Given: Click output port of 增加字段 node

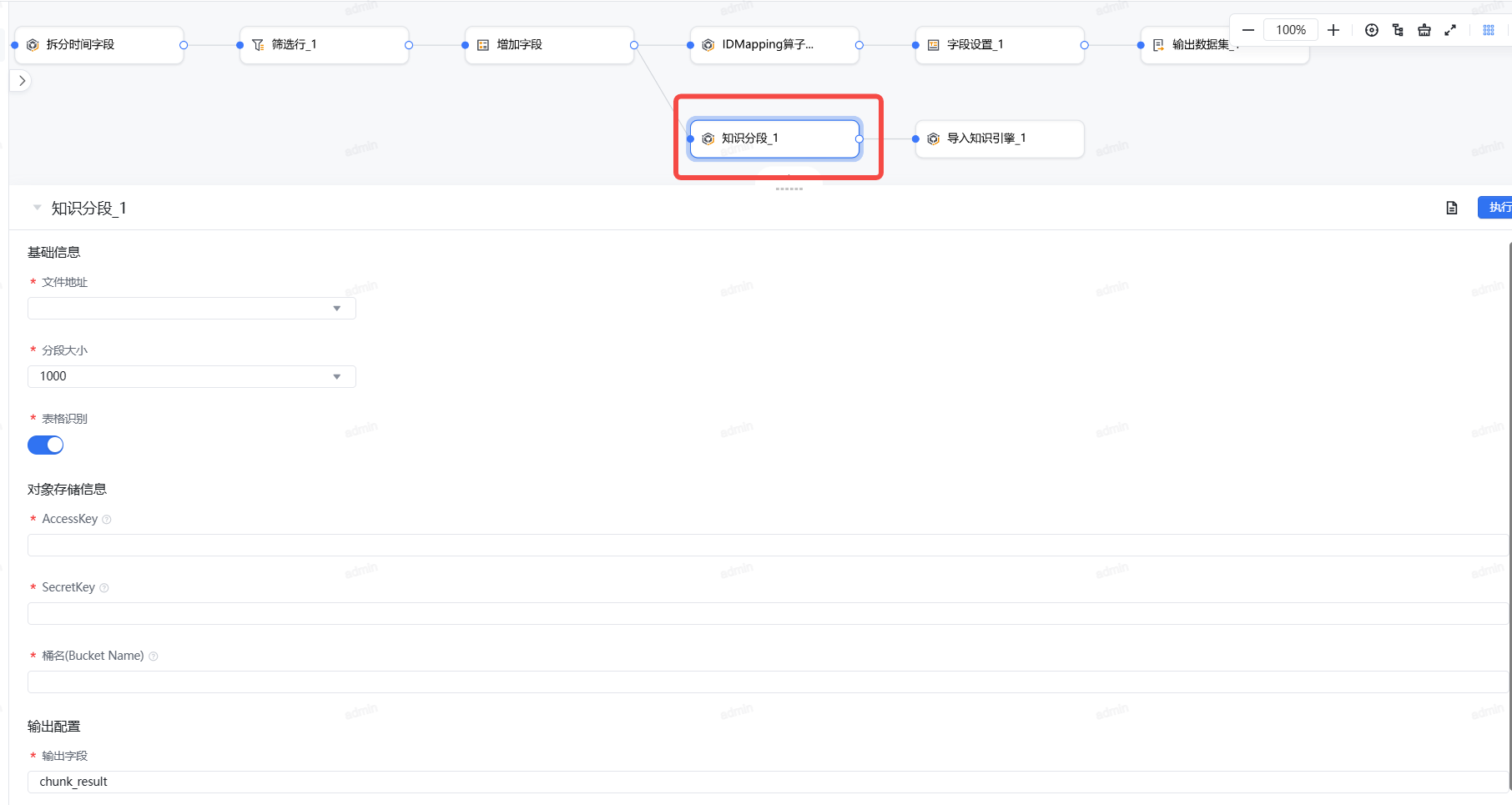Looking at the screenshot, I should 634,45.
